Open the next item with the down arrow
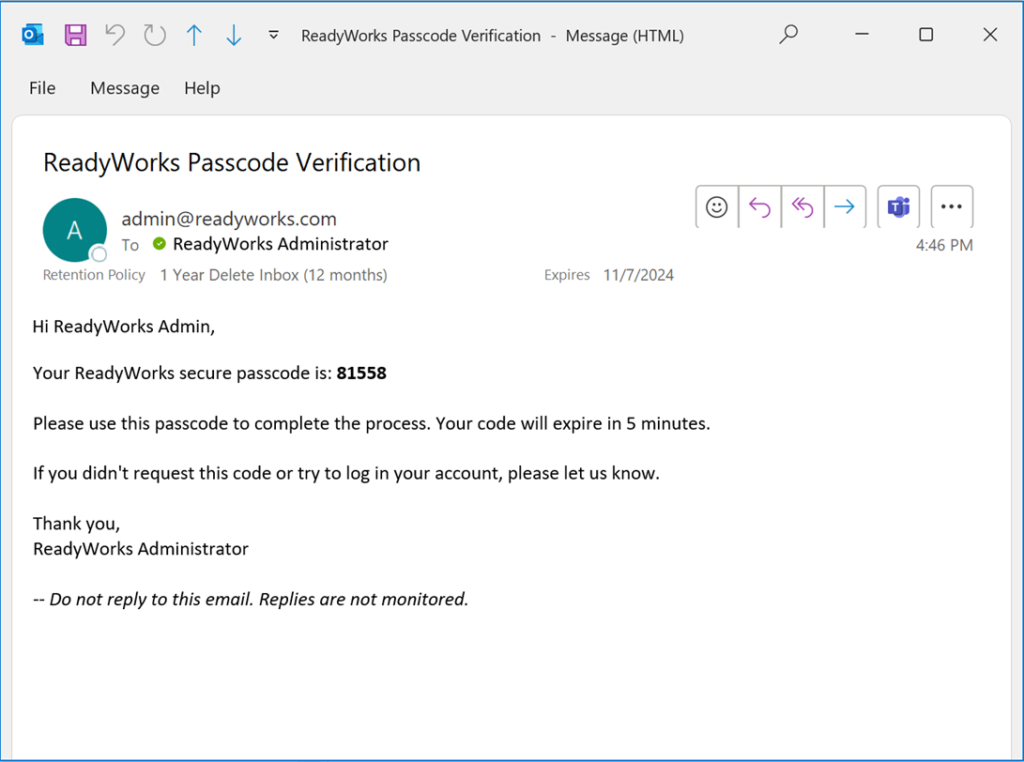 (x=232, y=34)
